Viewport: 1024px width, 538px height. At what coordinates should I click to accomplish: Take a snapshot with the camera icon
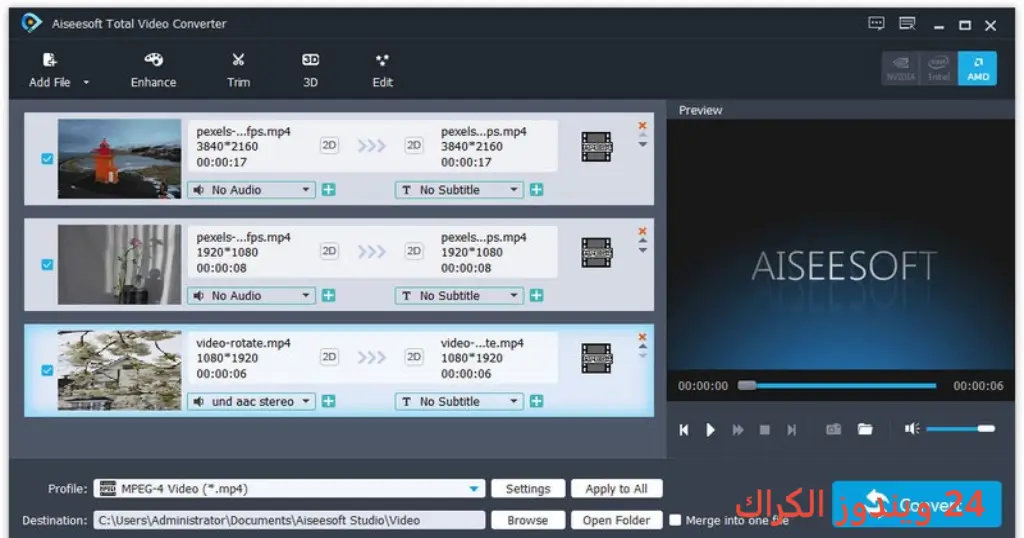833,429
